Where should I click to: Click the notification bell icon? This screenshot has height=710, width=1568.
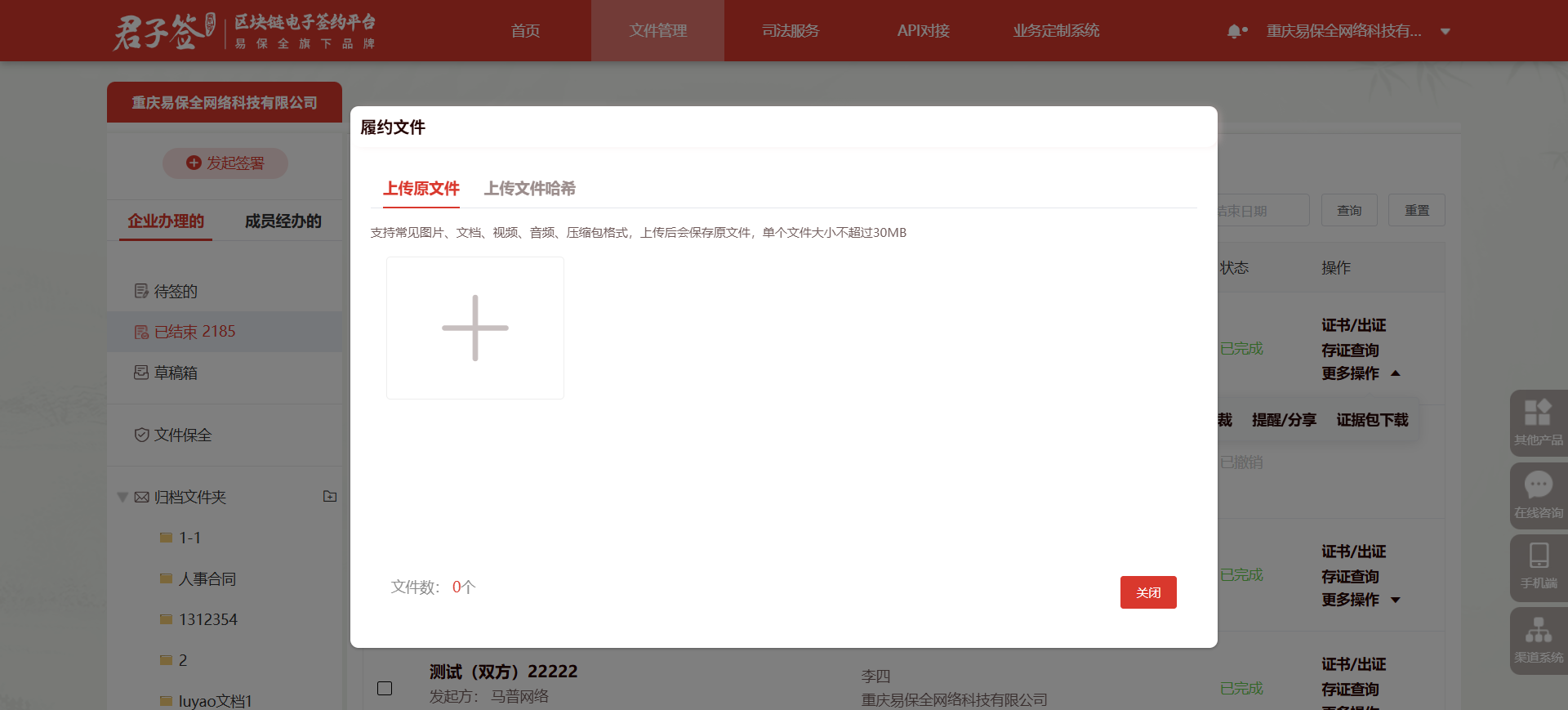(1235, 31)
